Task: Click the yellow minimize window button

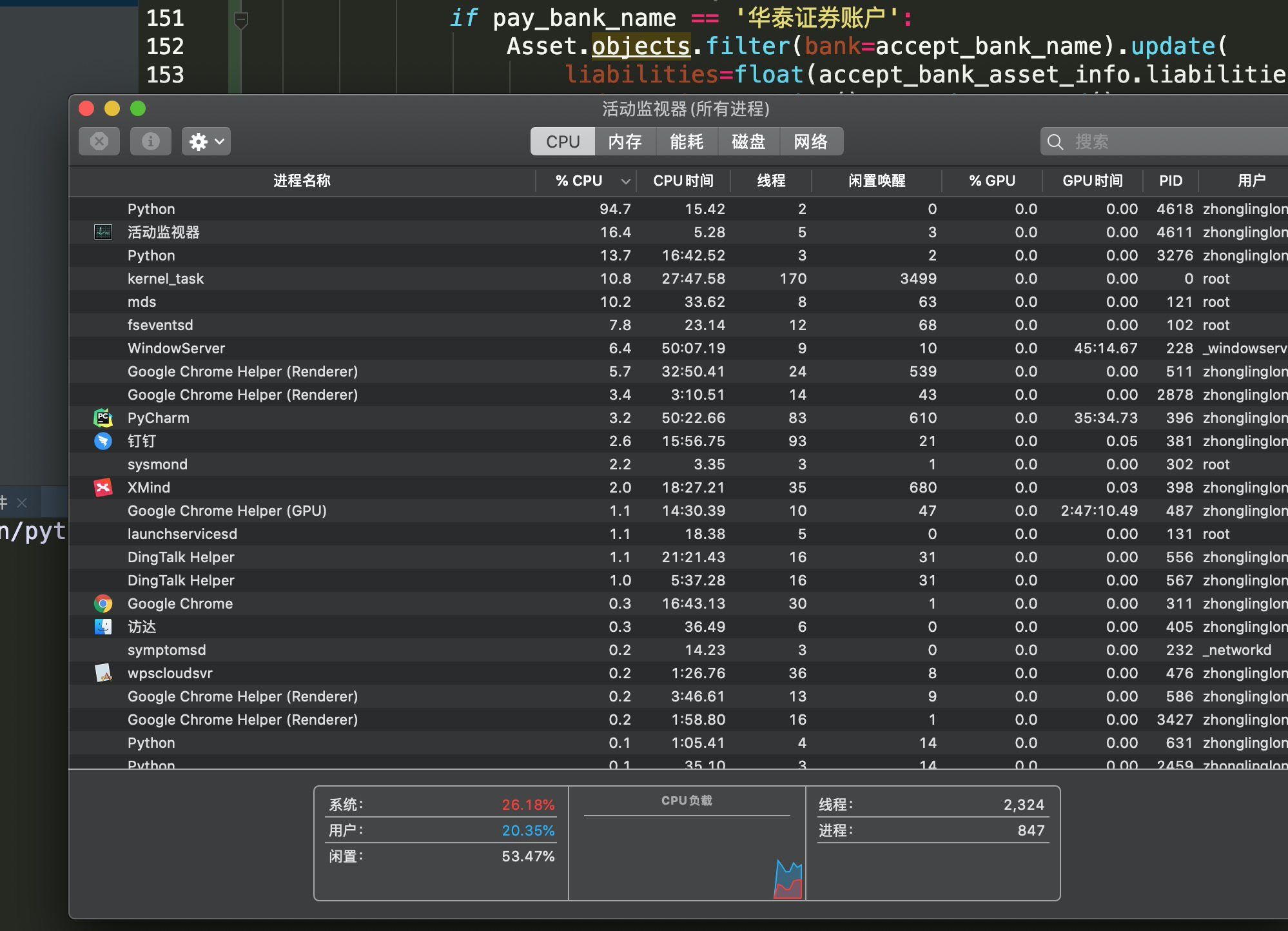Action: (x=112, y=108)
